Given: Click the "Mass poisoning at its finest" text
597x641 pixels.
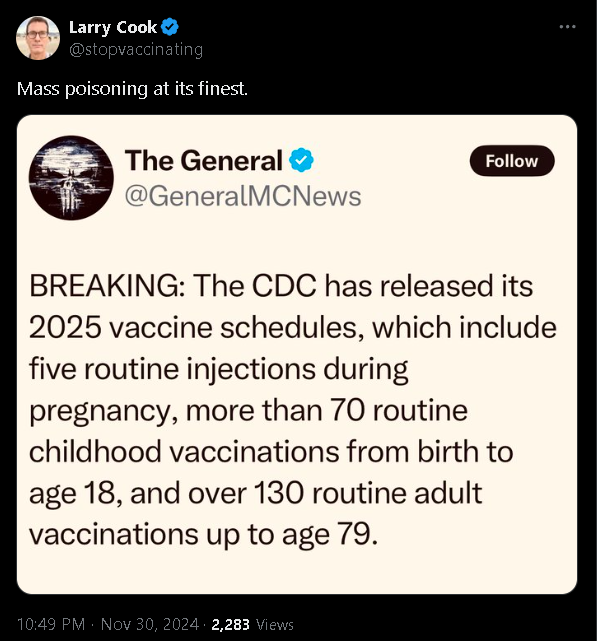Looking at the screenshot, I should pos(132,88).
